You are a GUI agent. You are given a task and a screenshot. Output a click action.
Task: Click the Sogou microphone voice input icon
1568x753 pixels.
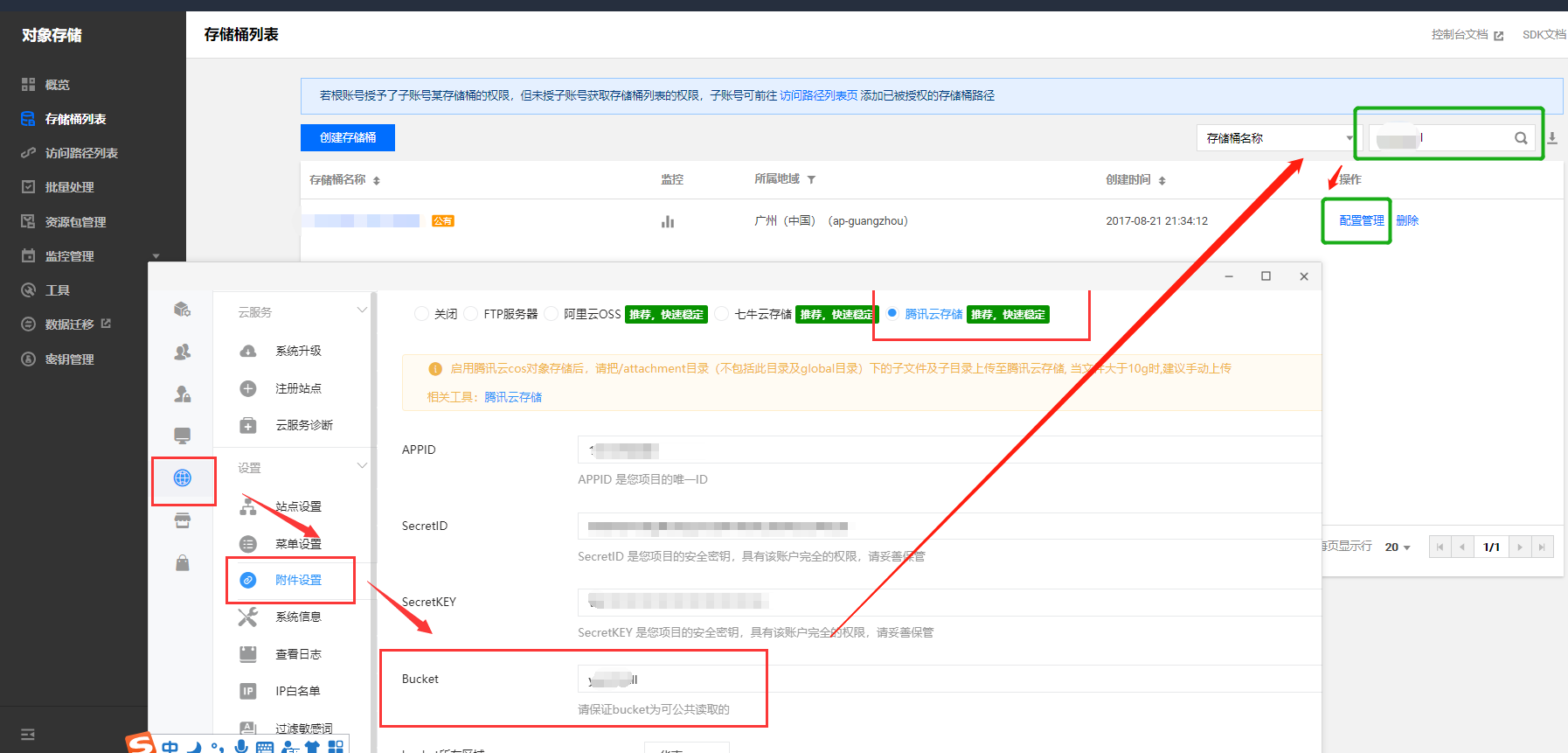(x=241, y=746)
